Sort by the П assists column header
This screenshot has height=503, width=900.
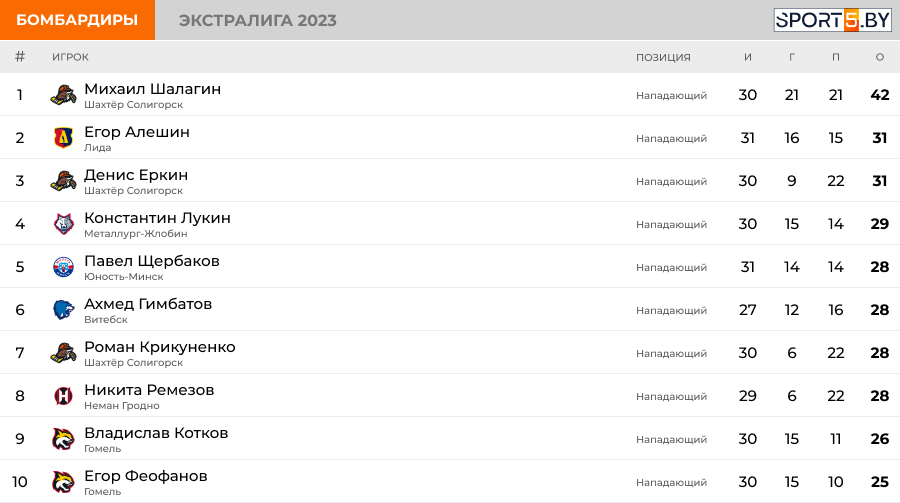coord(836,57)
